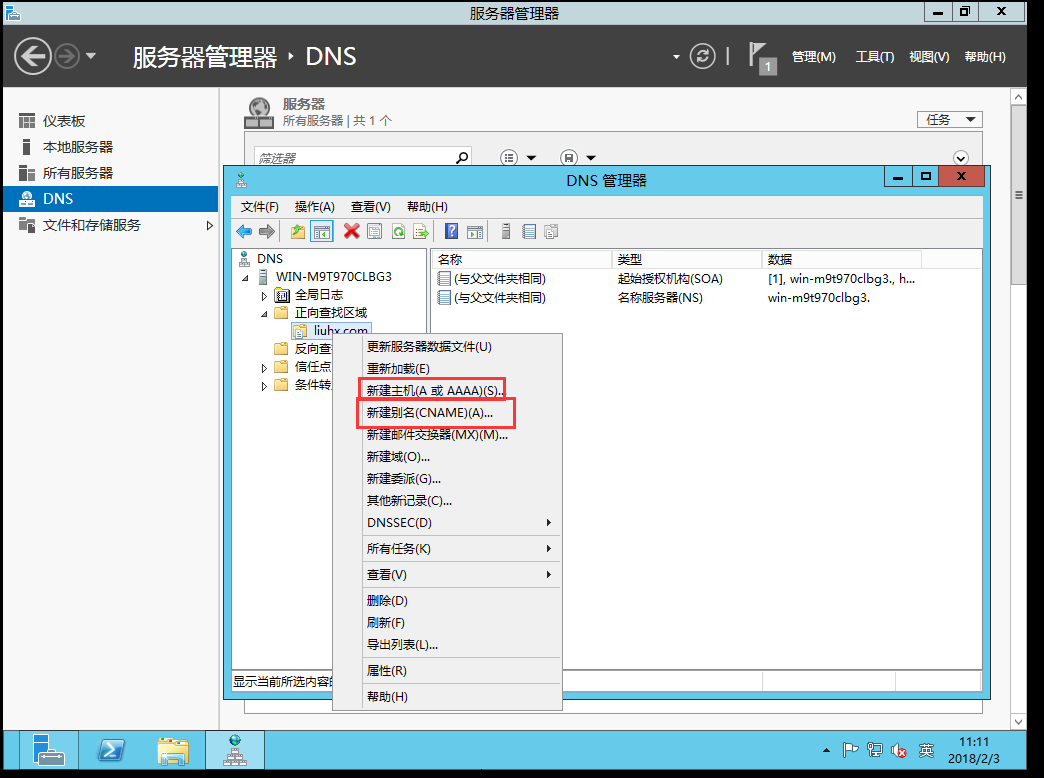Open the 所有任务(K) submenu
The image size is (1044, 778).
coord(447,549)
